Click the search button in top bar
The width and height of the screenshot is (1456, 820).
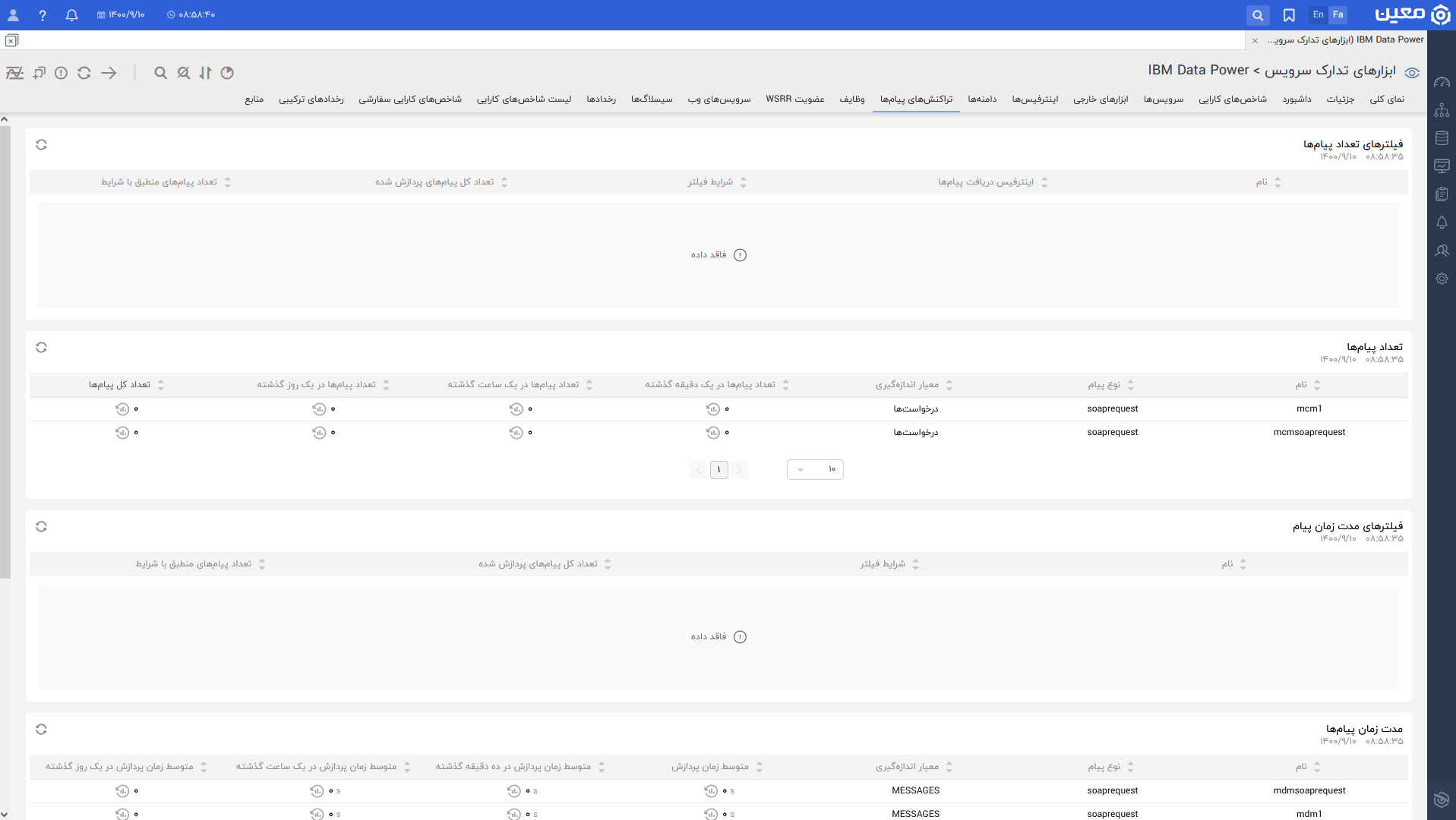point(1258,14)
